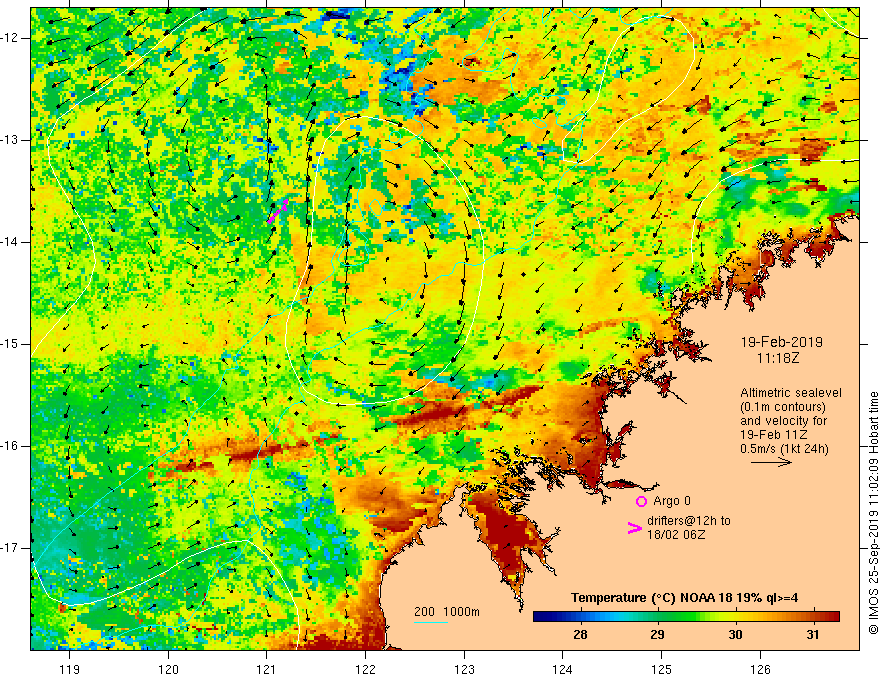This screenshot has width=880, height=680.
Task: Click the 'drifters@12h to' label
Action: 689,521
